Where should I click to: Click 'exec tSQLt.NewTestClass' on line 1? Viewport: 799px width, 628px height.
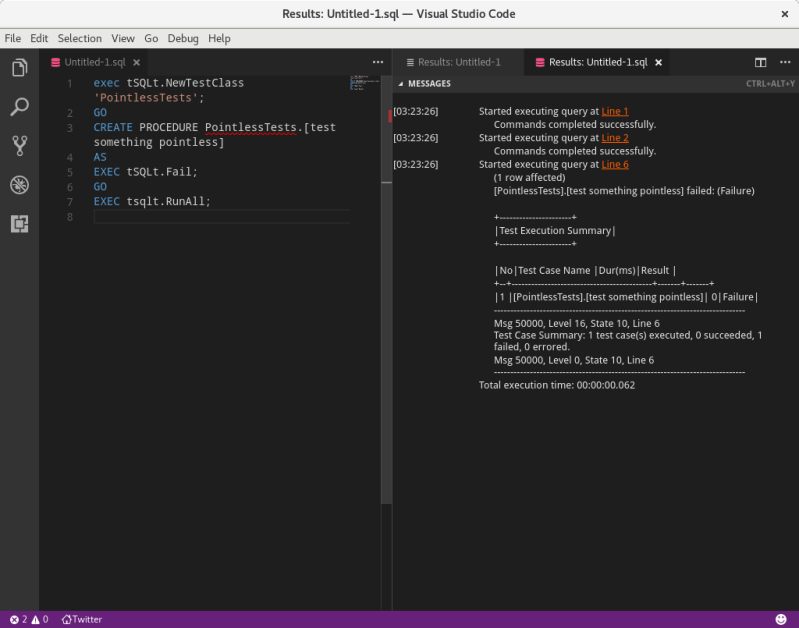[x=169, y=83]
